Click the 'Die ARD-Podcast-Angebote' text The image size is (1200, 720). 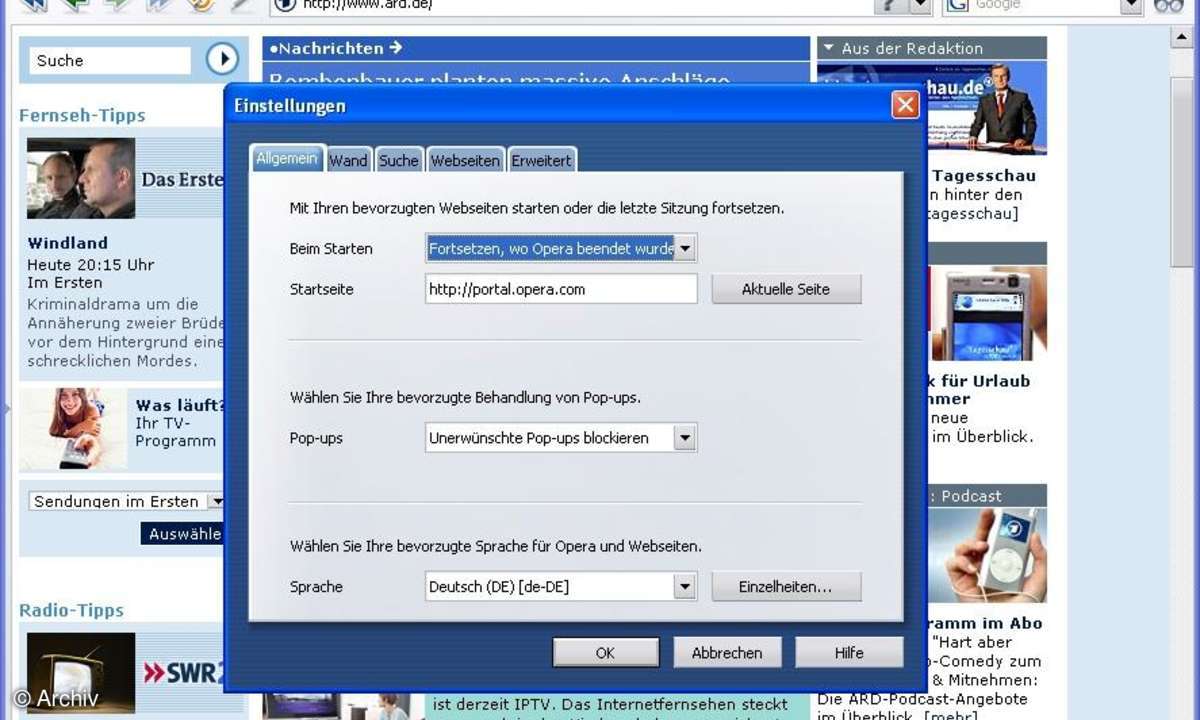coord(923,698)
